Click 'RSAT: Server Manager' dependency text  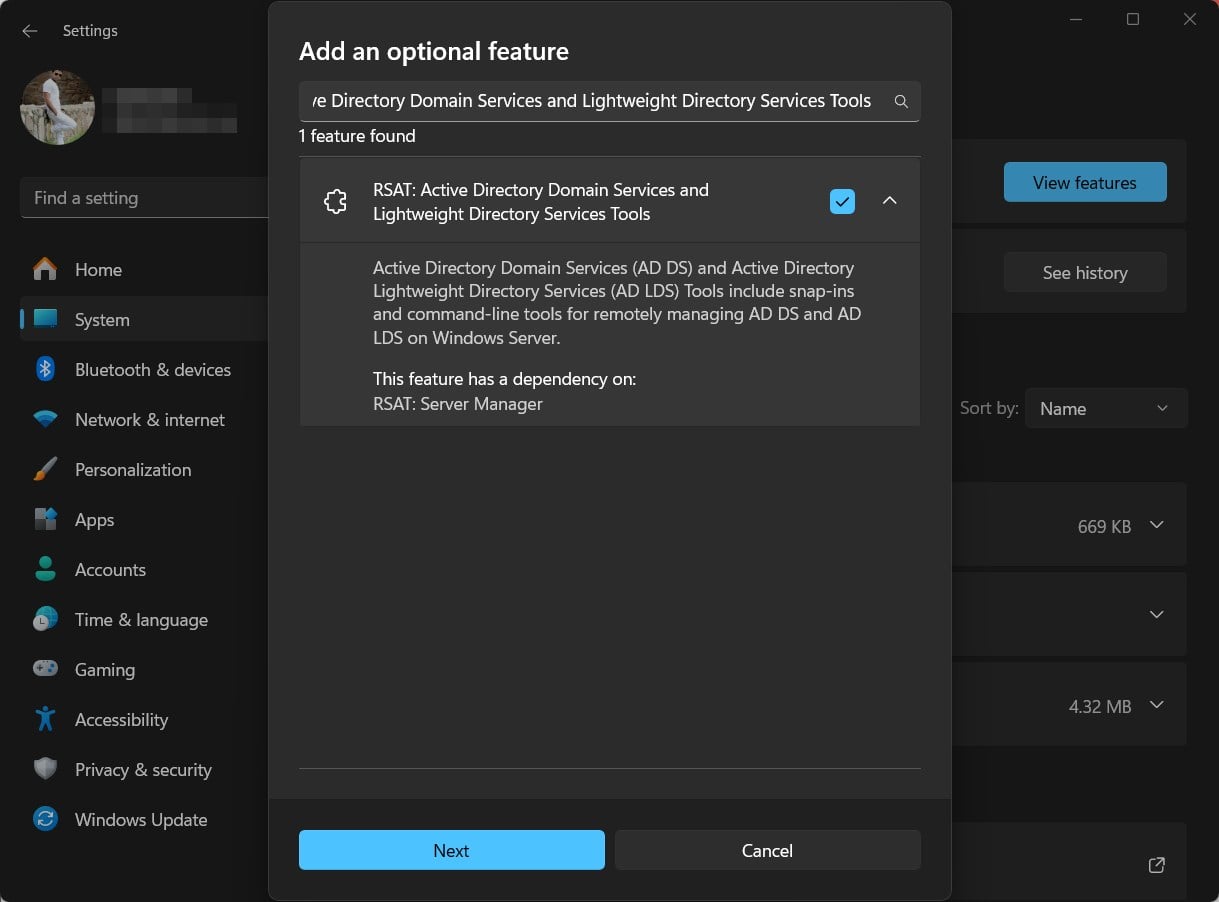tap(458, 404)
